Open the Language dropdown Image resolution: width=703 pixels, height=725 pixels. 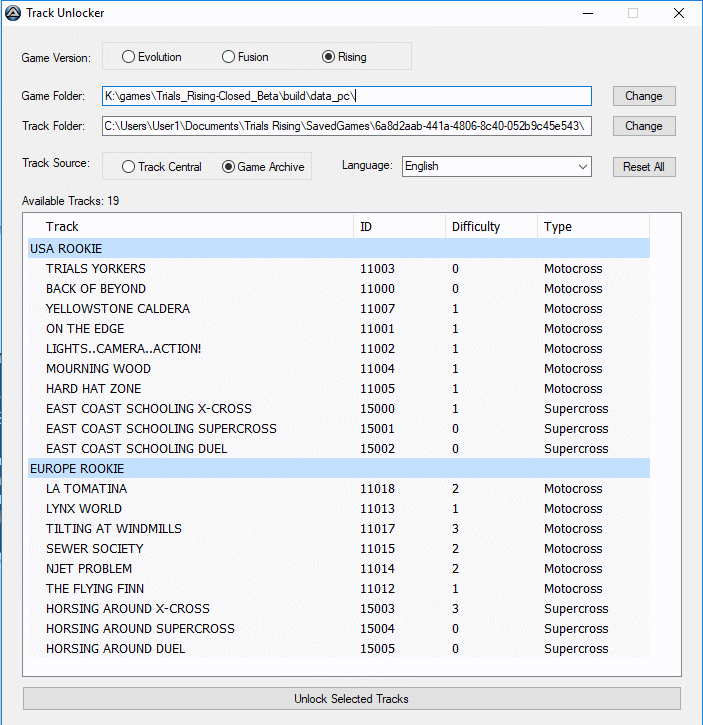pos(496,166)
